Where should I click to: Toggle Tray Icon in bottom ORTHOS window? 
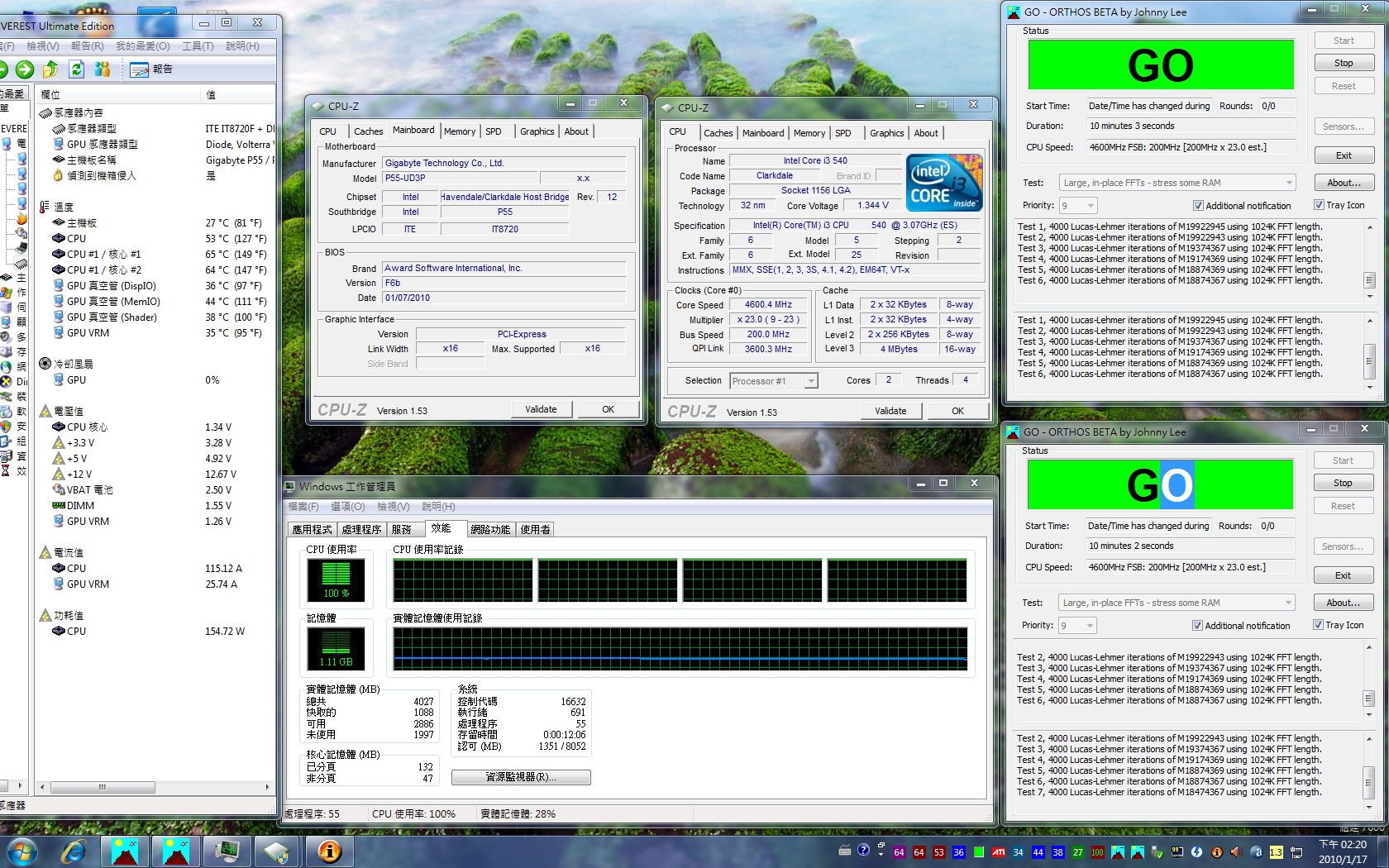pyautogui.click(x=1318, y=625)
